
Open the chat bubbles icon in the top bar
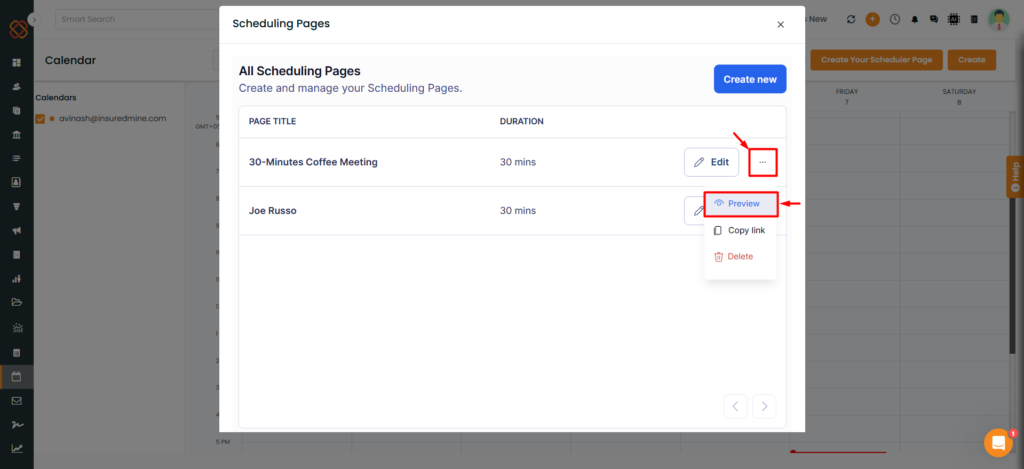pos(934,20)
